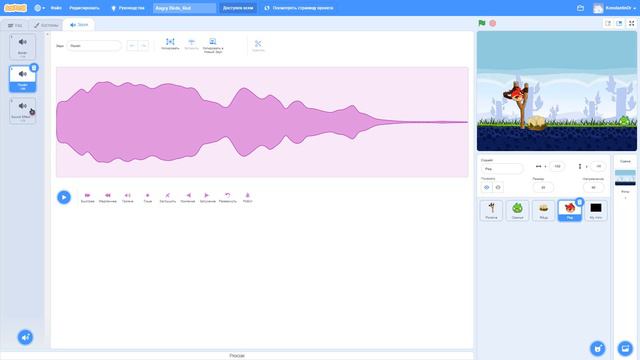Image resolution: width=640 pixels, height=360 pixels.
Task: Edit the sprite size field
Action: [x=543, y=187]
